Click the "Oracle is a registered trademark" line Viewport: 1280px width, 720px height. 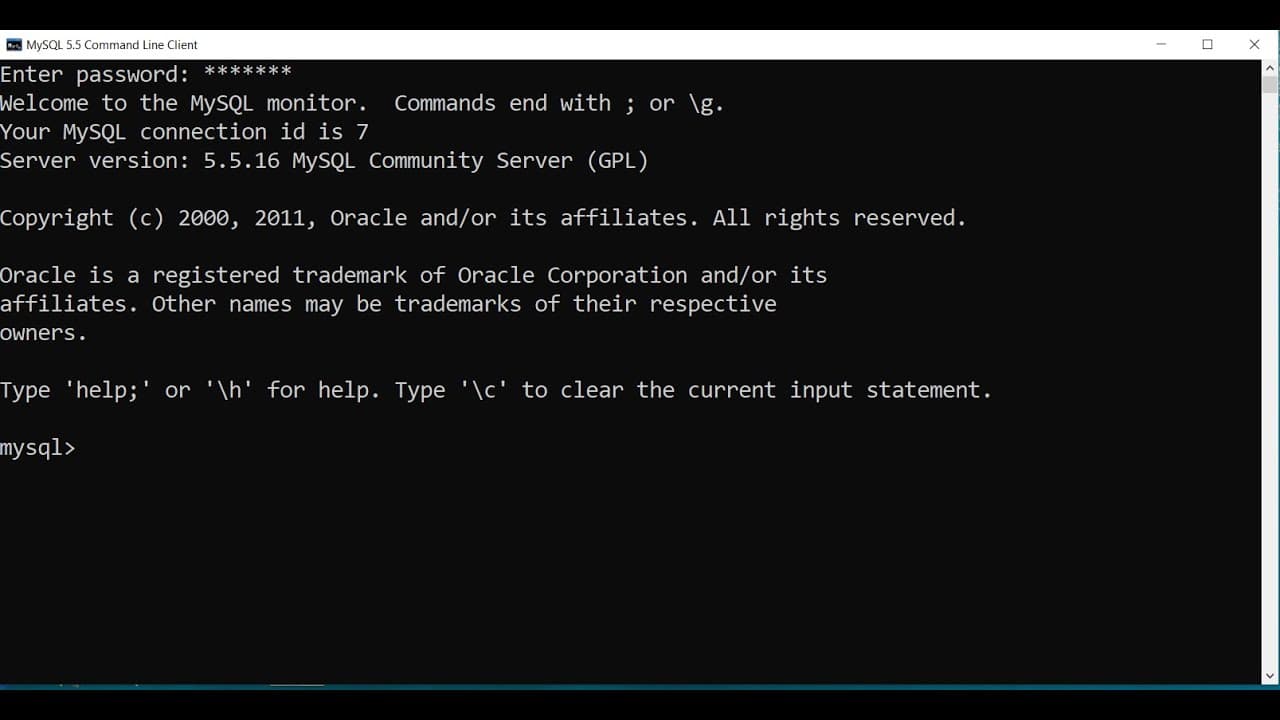click(413, 275)
